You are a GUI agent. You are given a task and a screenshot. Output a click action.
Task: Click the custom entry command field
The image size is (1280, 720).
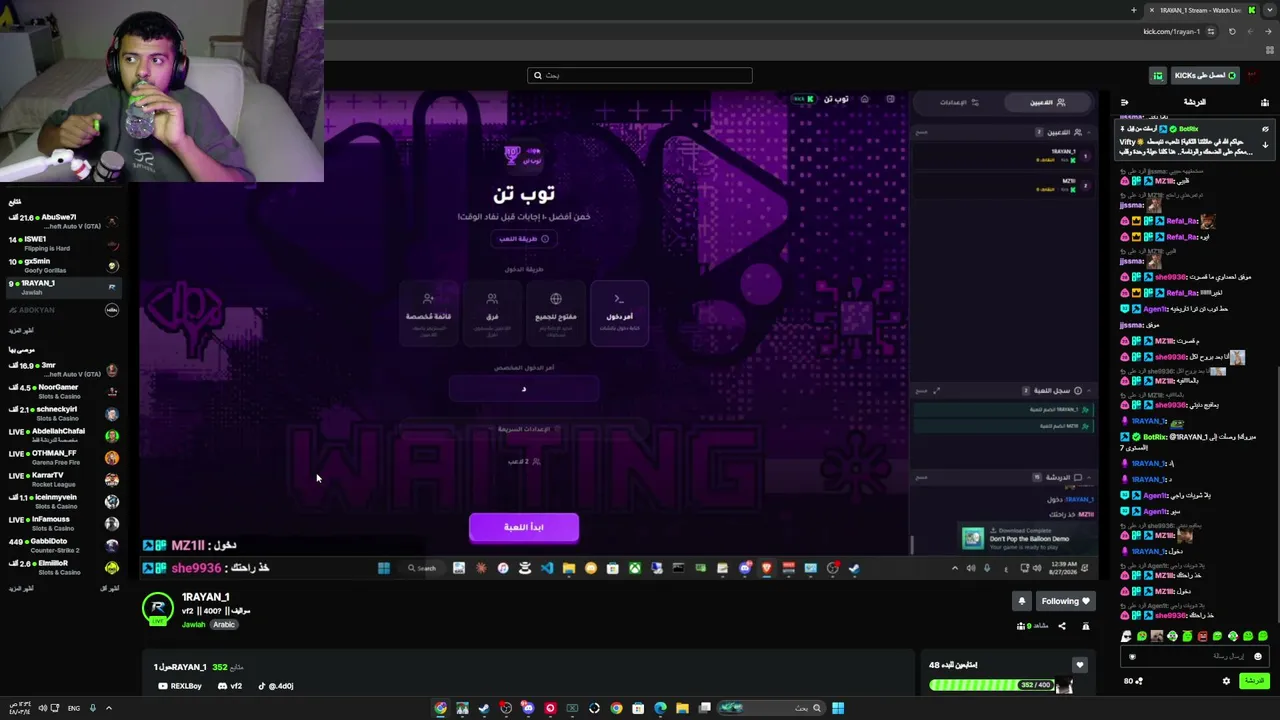click(524, 388)
